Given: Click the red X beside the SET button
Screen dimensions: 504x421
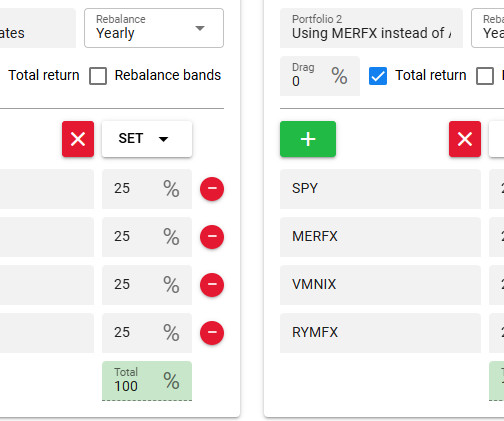Looking at the screenshot, I should 78,139.
